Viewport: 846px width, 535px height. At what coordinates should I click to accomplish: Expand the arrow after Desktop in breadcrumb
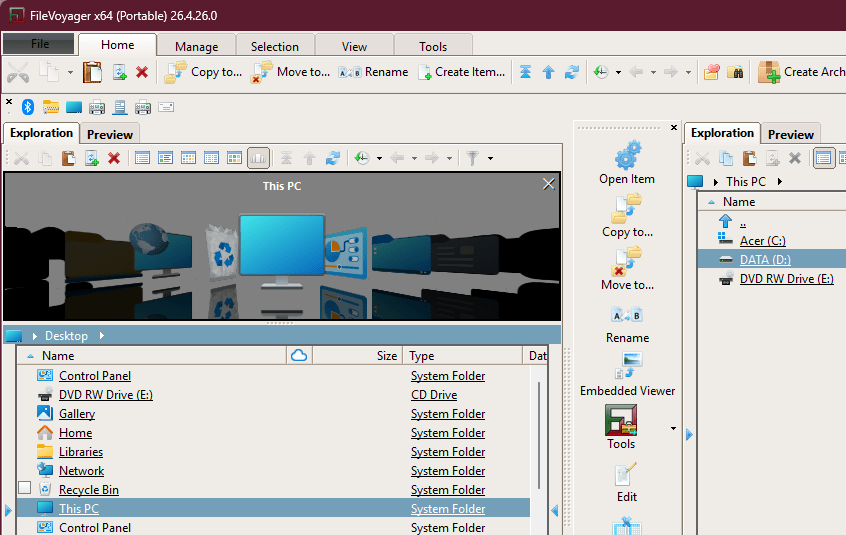tap(101, 335)
